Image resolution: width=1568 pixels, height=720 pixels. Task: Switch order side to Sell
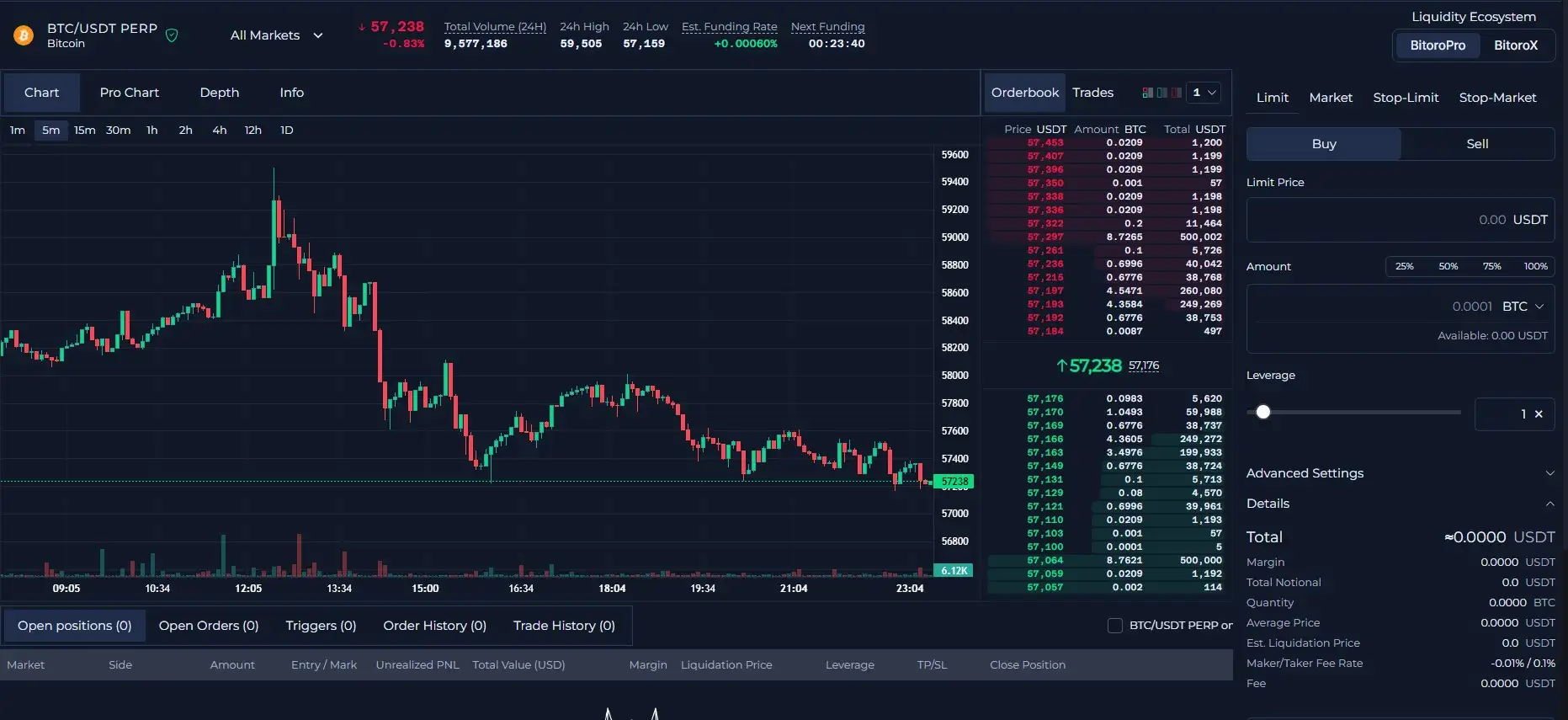click(x=1477, y=144)
